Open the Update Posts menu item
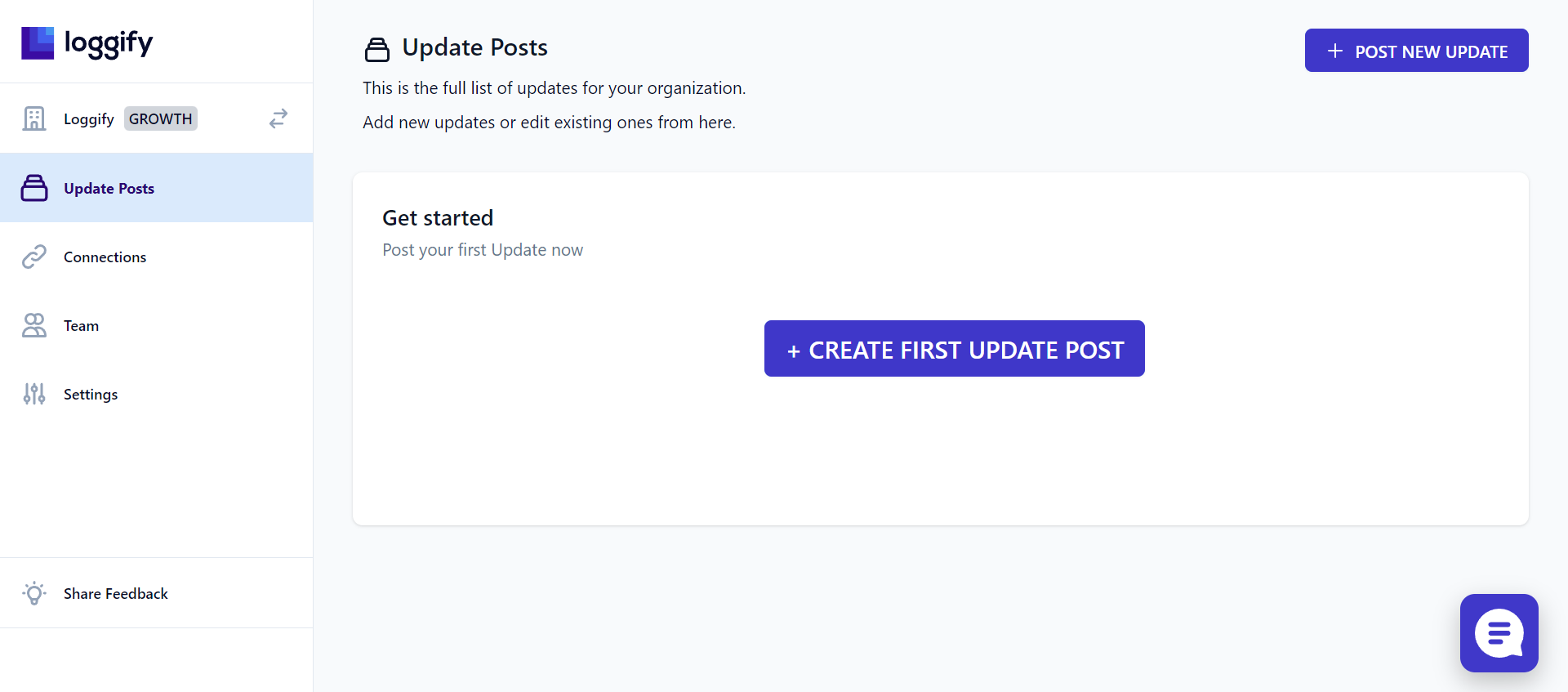The height and width of the screenshot is (692, 1568). point(157,188)
